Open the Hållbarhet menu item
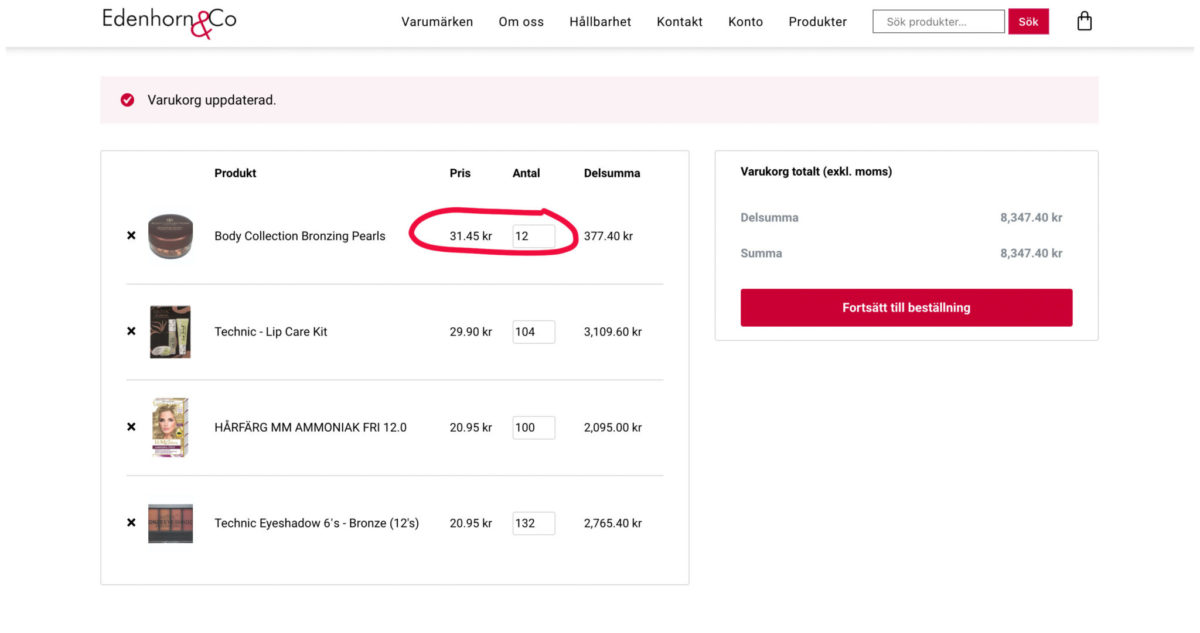 click(600, 22)
